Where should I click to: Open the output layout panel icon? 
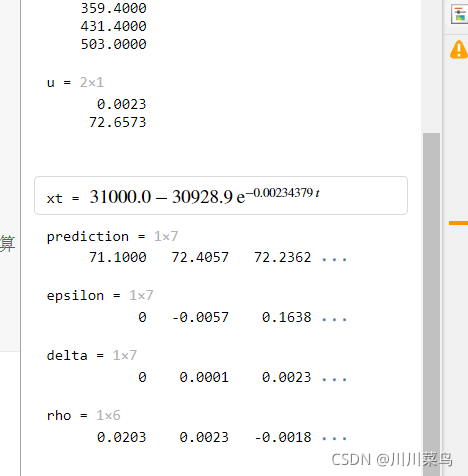(460, 14)
